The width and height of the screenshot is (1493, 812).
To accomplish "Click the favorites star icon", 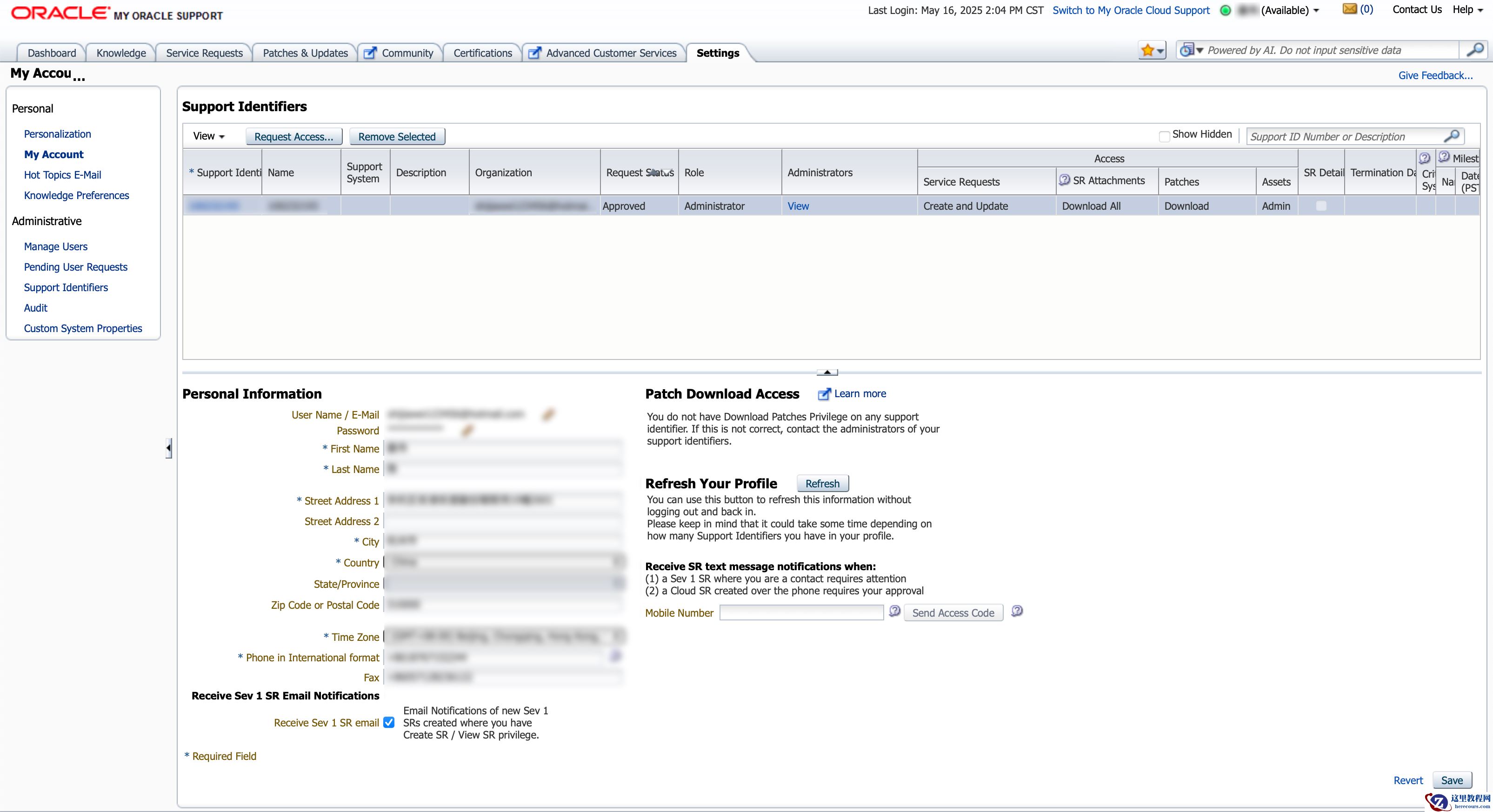I will [1147, 51].
